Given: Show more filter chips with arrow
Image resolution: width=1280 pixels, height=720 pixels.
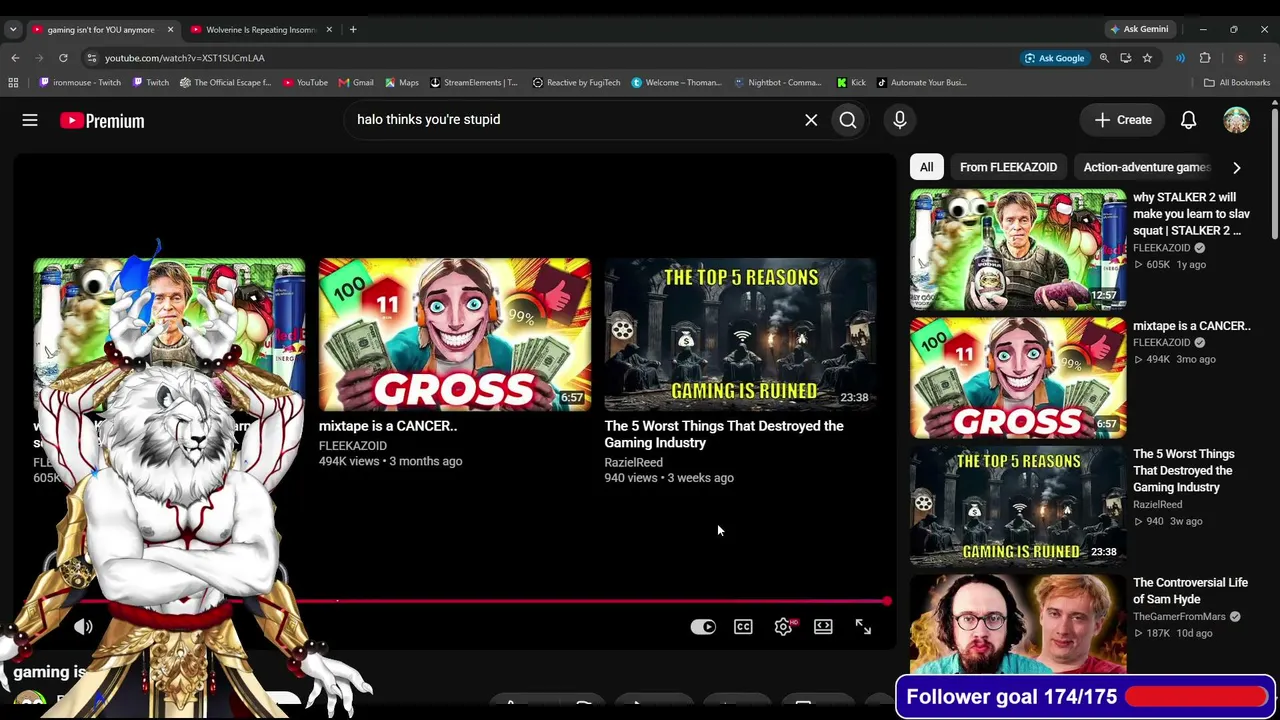Looking at the screenshot, I should (1237, 167).
